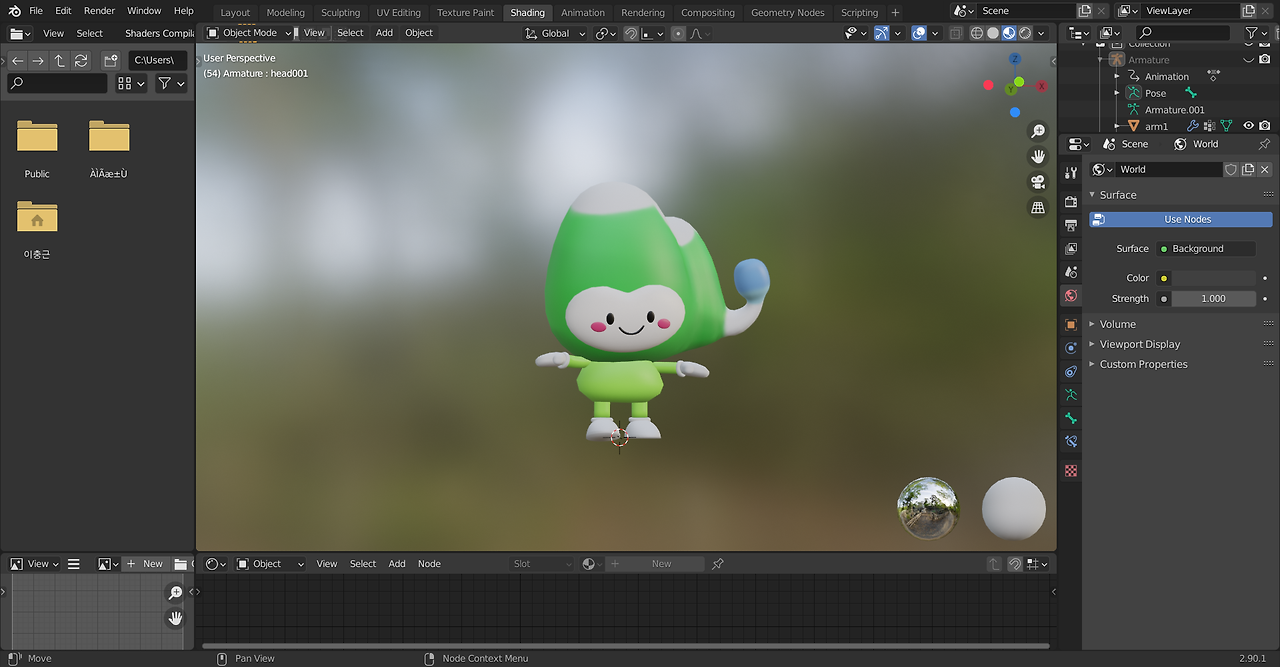Open the Render menu in top bar
The width and height of the screenshot is (1280, 667).
99,11
